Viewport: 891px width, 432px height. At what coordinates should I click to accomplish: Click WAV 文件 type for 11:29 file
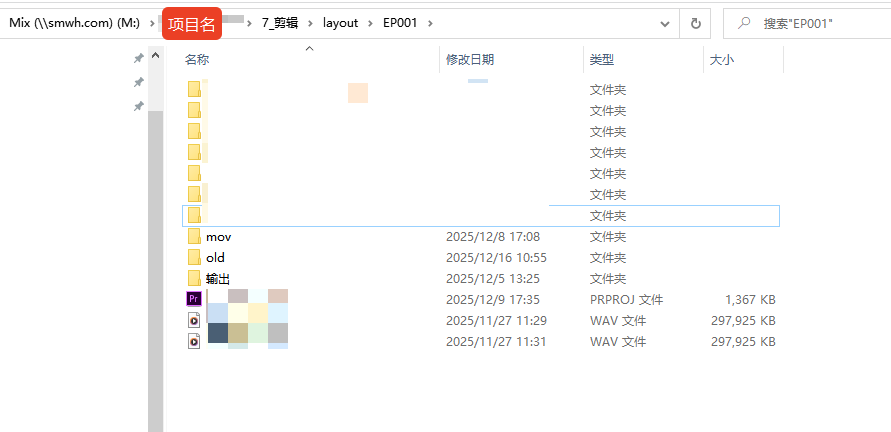[x=618, y=321]
